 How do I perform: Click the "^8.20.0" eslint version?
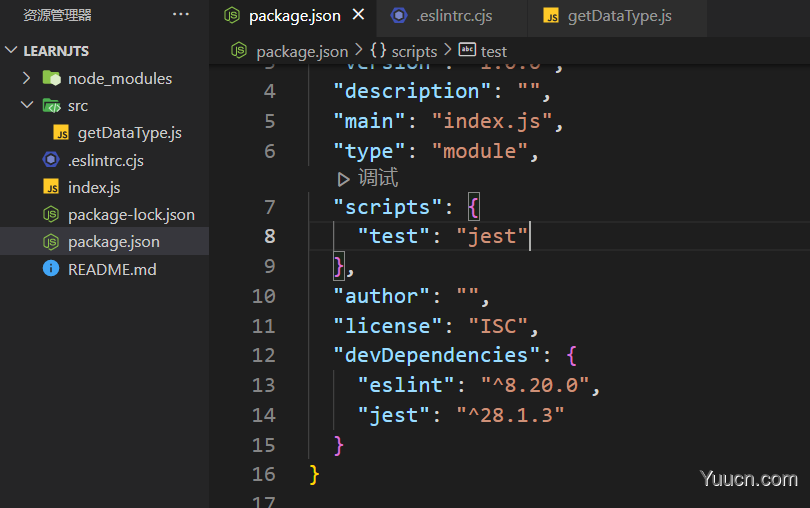click(x=535, y=385)
